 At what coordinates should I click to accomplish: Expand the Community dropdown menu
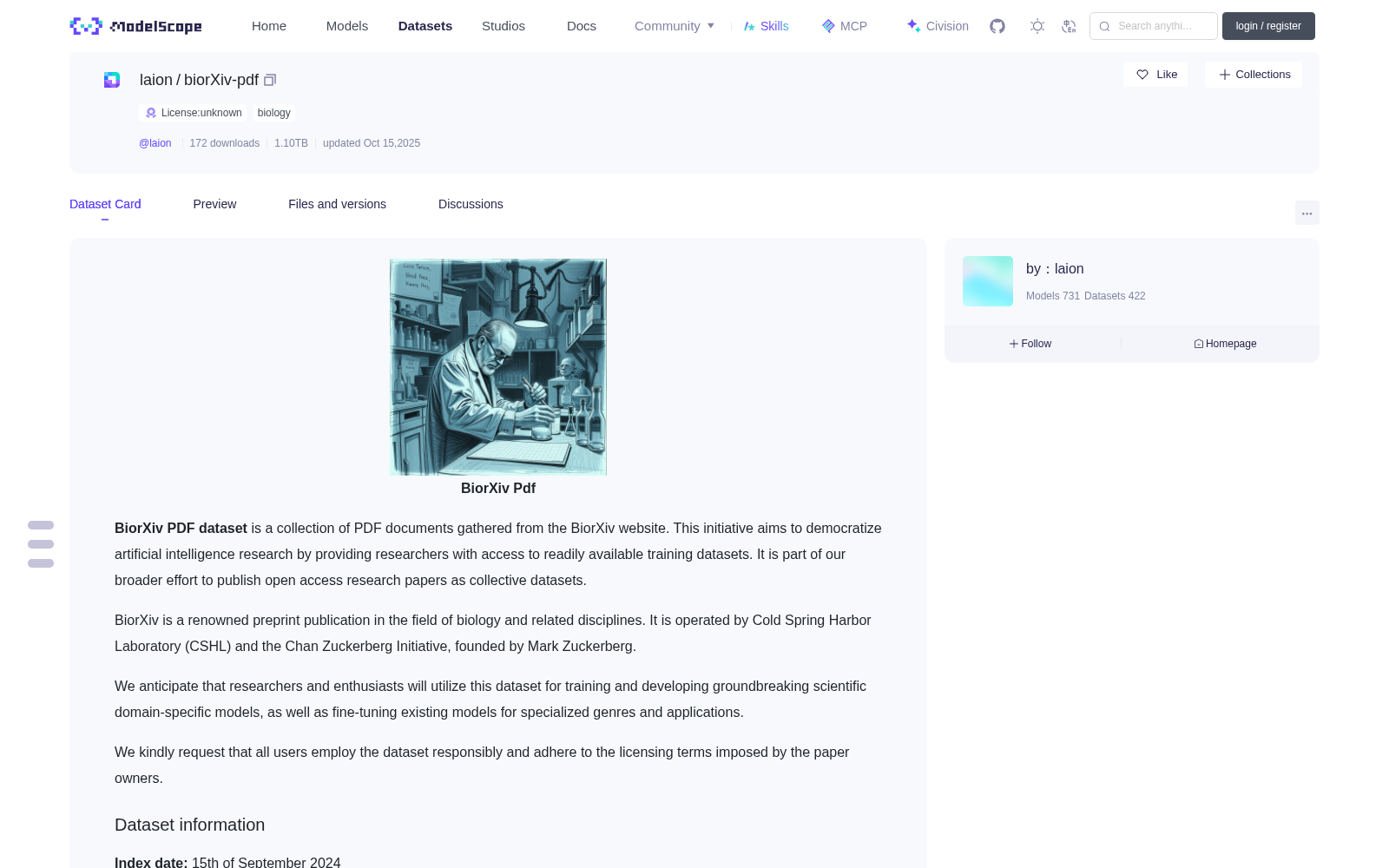tap(675, 26)
